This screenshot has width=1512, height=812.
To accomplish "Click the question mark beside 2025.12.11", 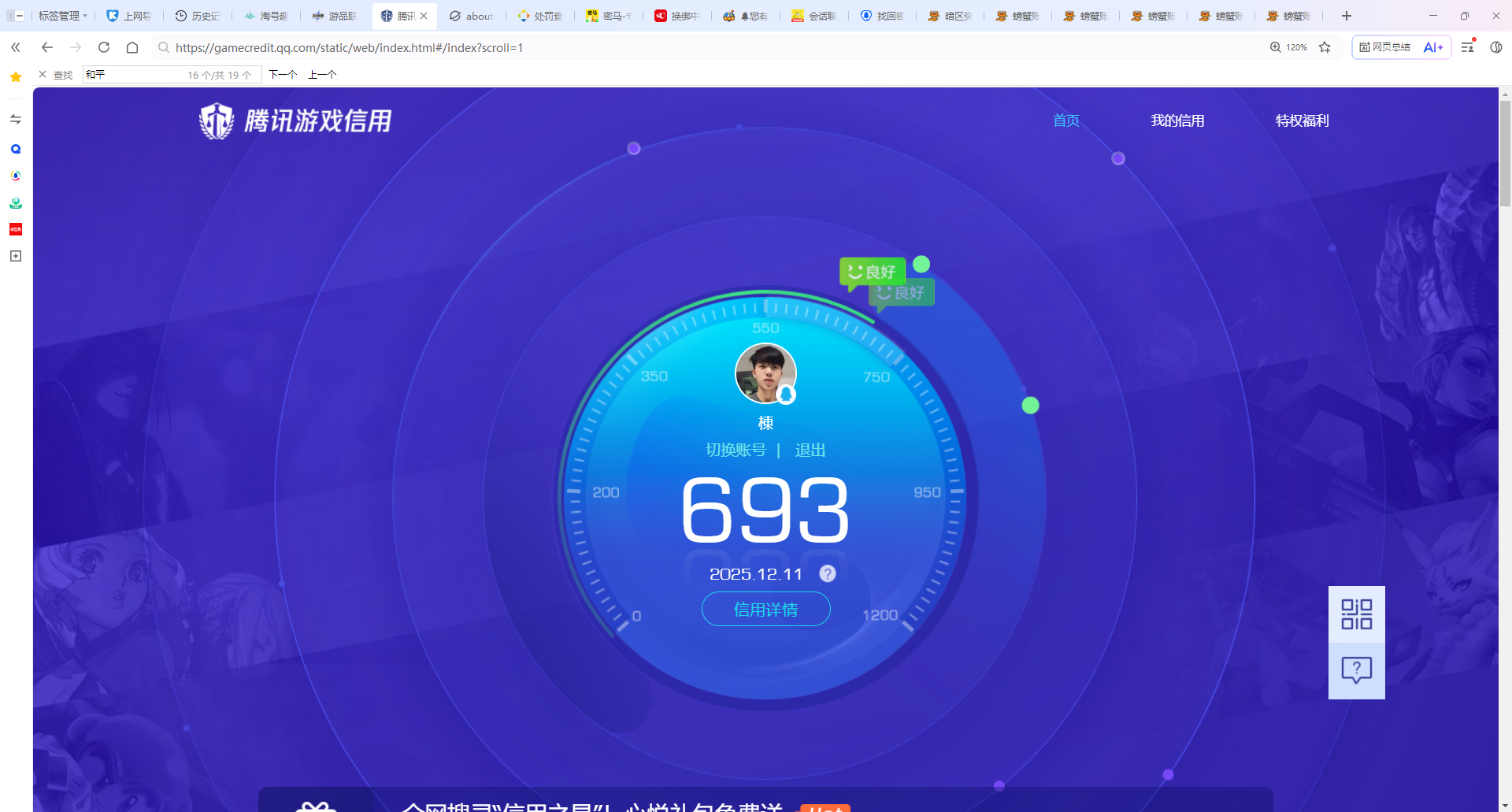I will tap(827, 574).
